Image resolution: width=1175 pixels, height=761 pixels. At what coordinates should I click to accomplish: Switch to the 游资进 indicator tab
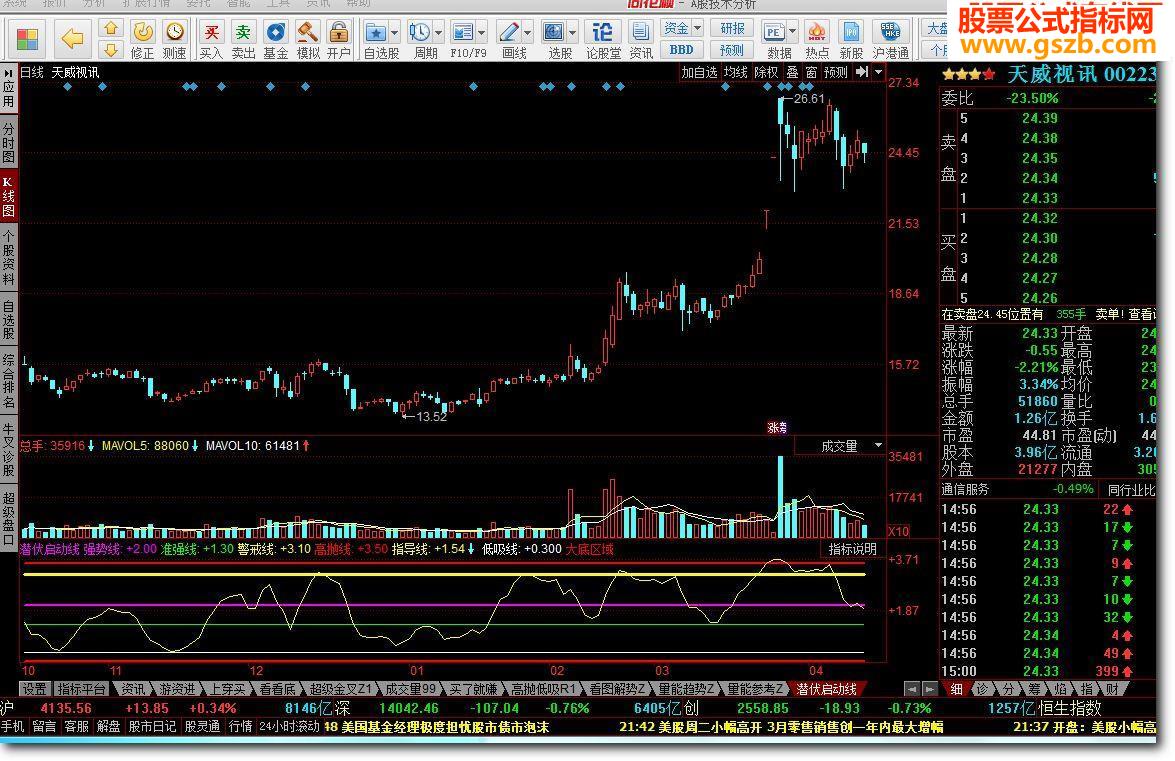[x=178, y=689]
